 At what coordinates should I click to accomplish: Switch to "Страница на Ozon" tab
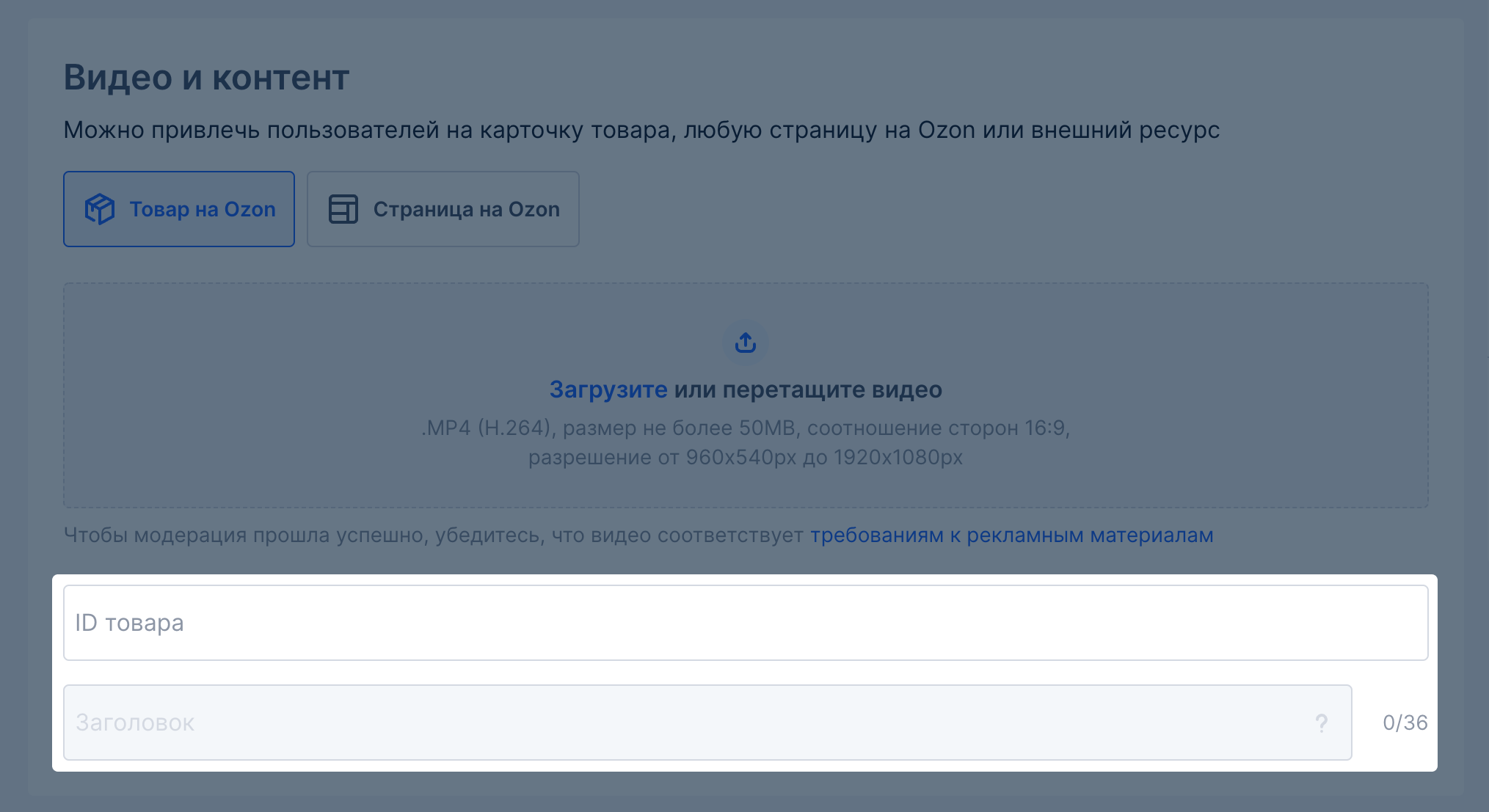443,209
